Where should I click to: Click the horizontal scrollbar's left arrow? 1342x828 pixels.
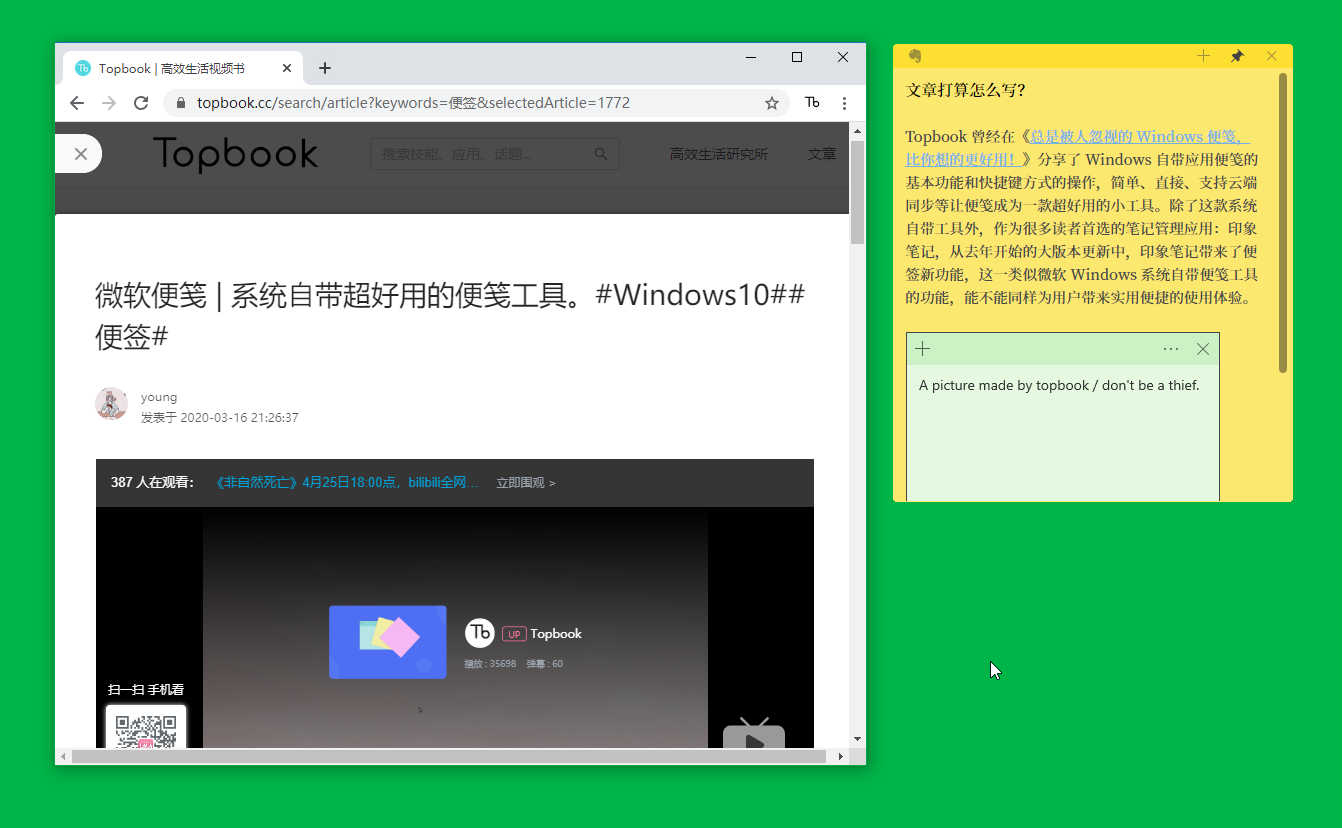pyautogui.click(x=63, y=757)
